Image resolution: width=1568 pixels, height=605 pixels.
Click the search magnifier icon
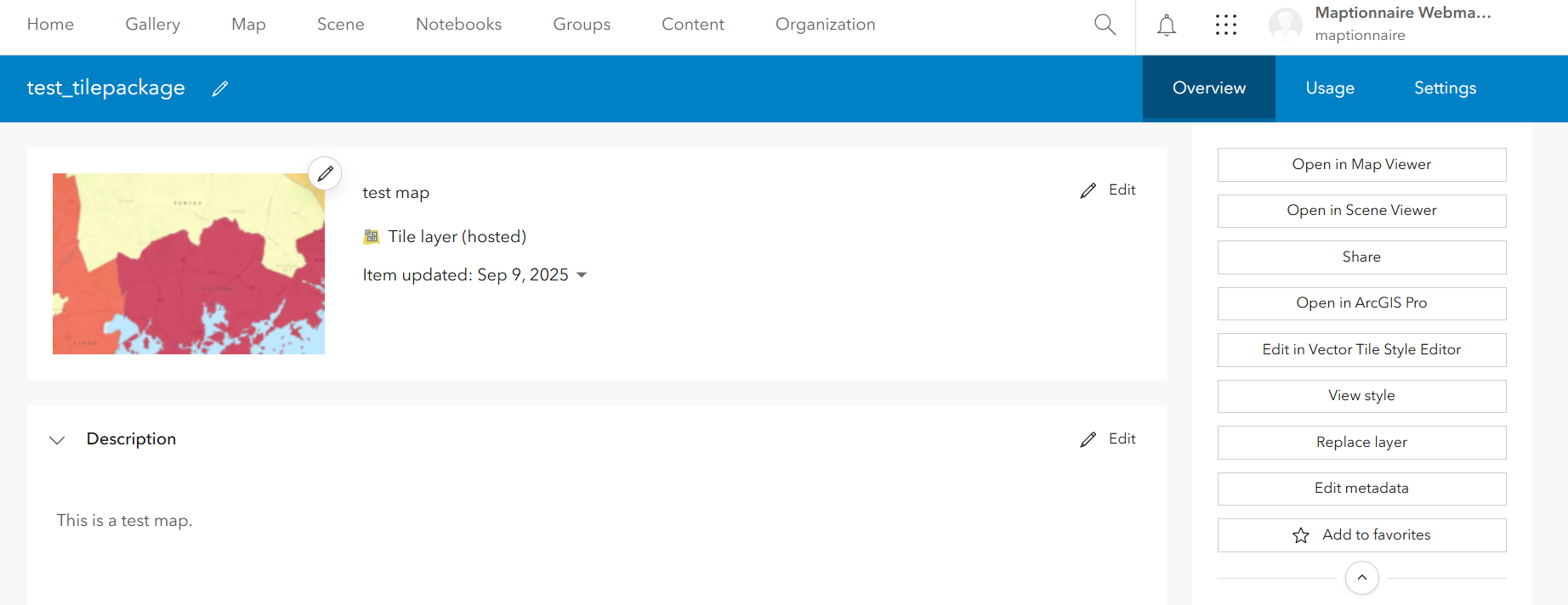pyautogui.click(x=1105, y=25)
